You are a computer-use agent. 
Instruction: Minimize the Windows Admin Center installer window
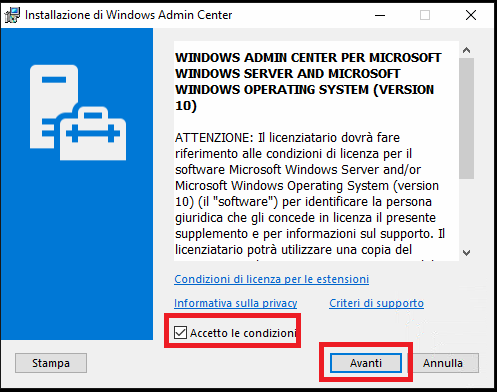tap(380, 15)
